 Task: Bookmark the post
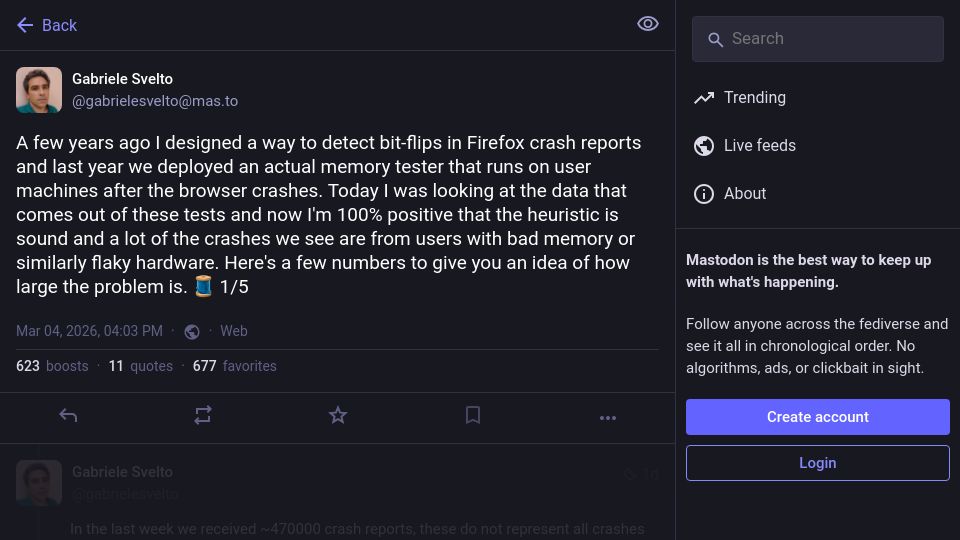(x=473, y=416)
